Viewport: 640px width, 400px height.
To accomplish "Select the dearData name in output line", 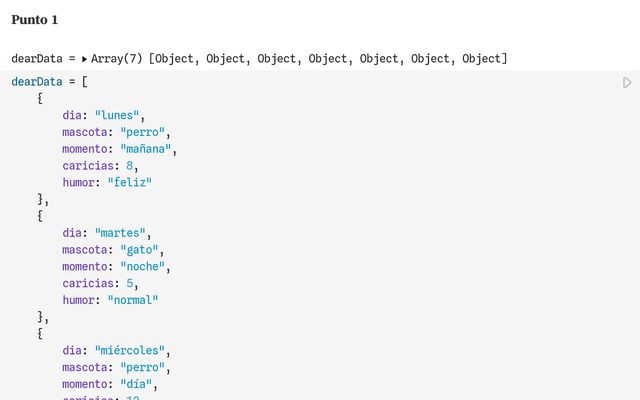I will click(x=37, y=59).
